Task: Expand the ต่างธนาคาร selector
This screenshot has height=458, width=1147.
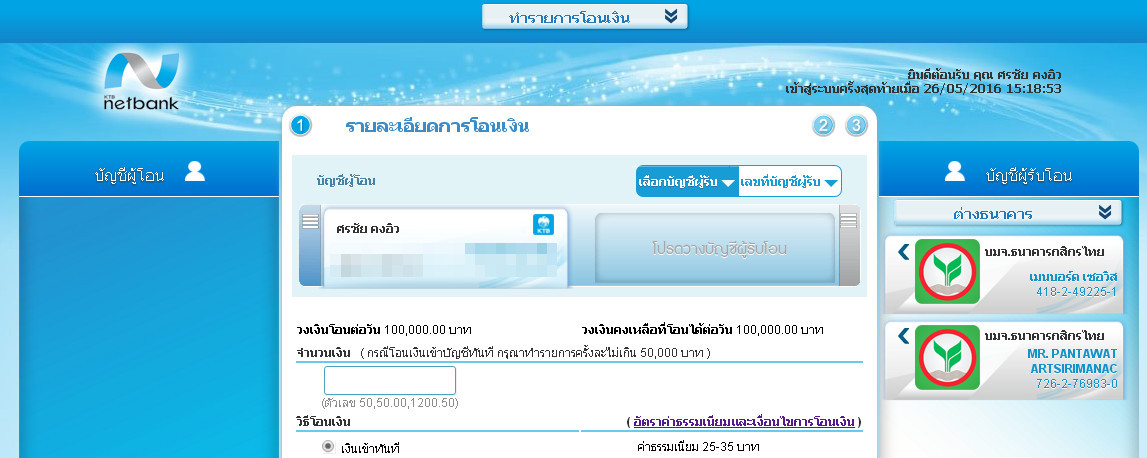Action: pos(1007,214)
